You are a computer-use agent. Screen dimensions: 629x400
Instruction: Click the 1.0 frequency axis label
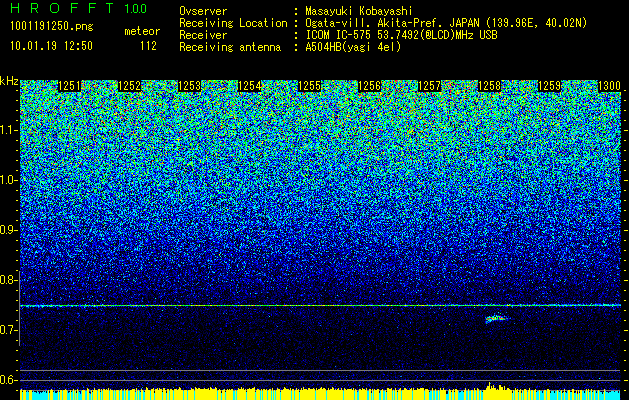(x=9, y=180)
